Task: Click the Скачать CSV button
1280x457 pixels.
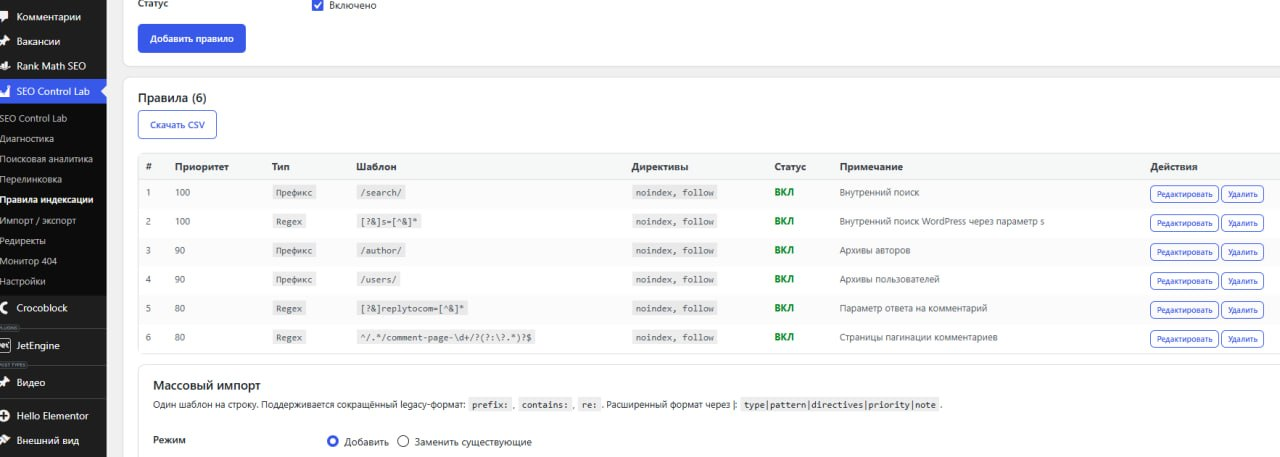Action: click(x=177, y=125)
